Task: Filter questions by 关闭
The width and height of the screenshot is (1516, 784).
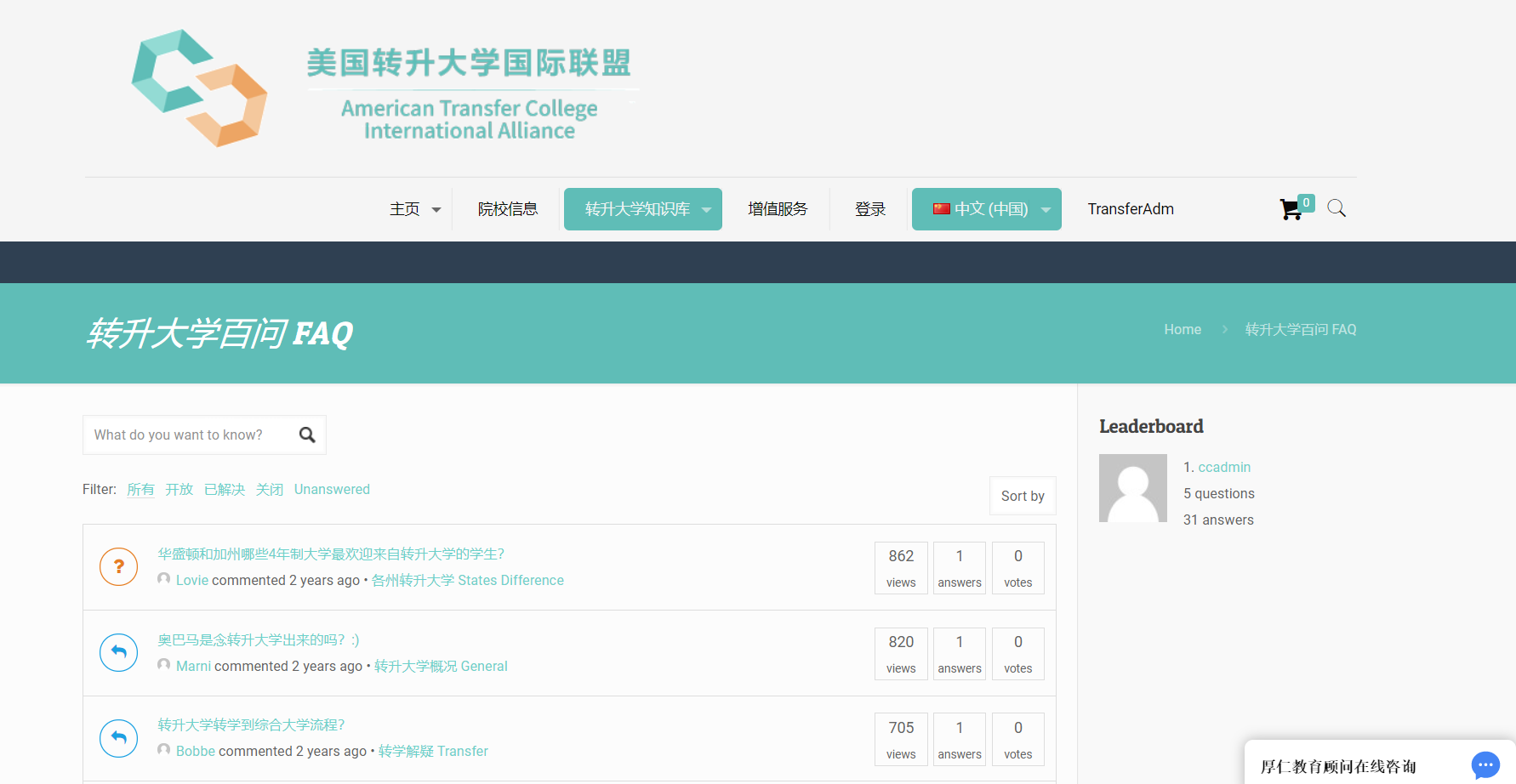Action: click(270, 490)
